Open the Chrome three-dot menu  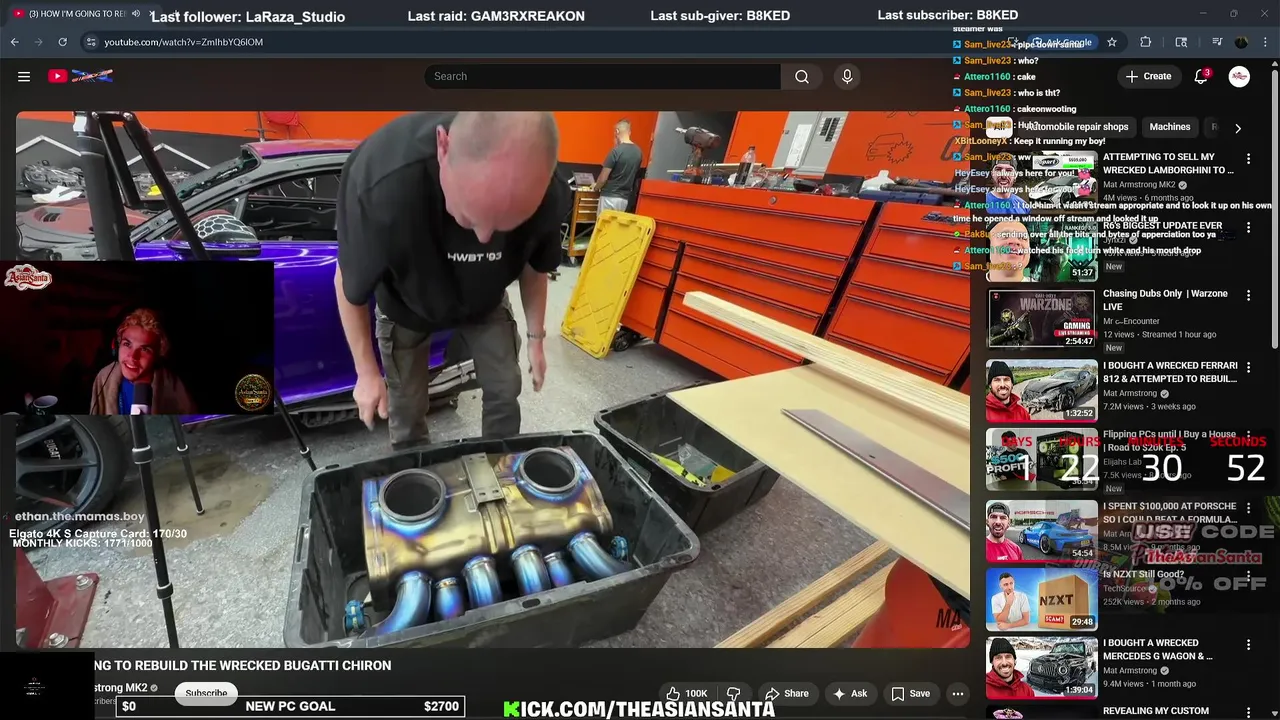(1265, 42)
